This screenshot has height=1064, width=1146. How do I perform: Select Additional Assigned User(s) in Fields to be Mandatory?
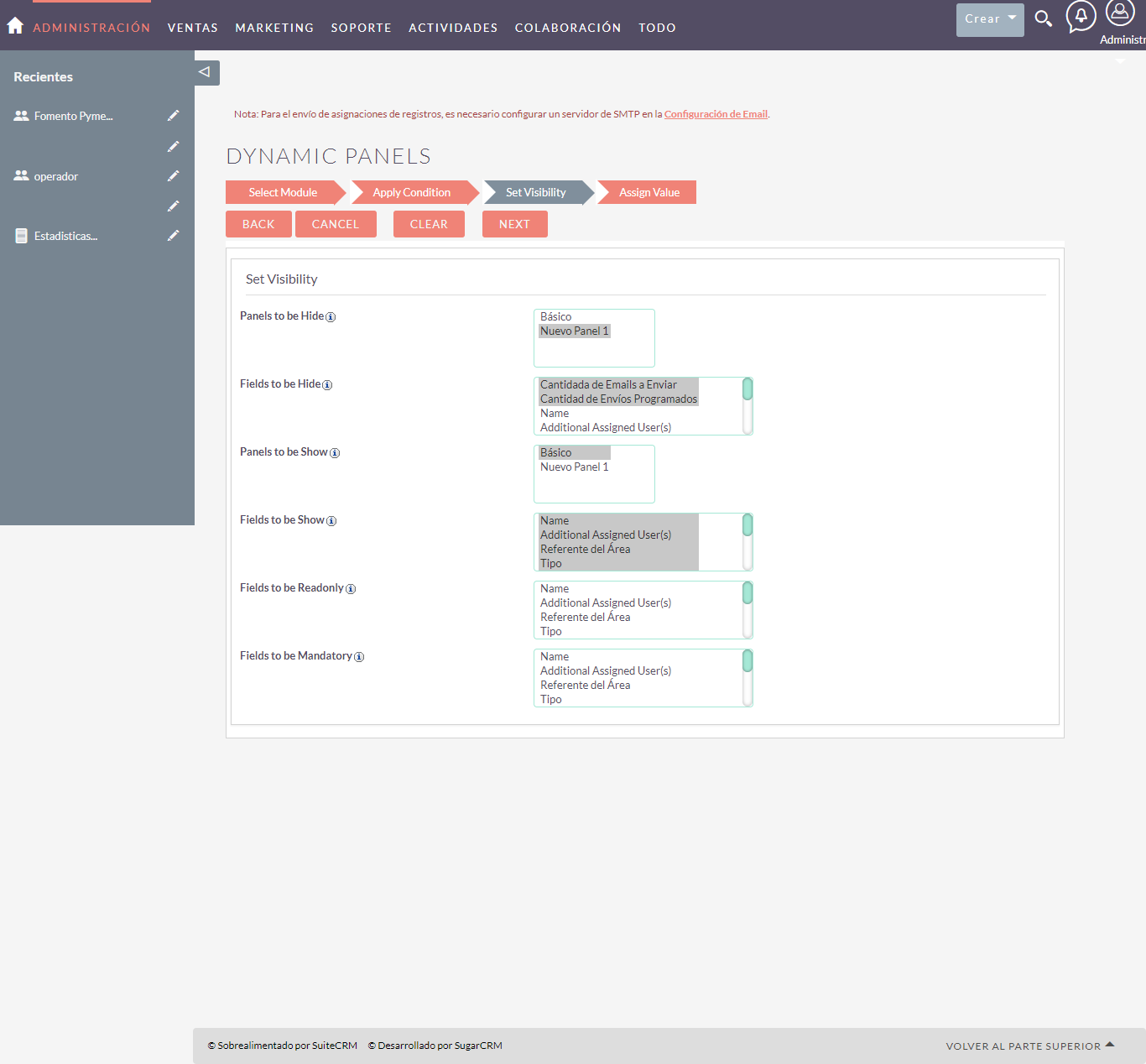619,671
